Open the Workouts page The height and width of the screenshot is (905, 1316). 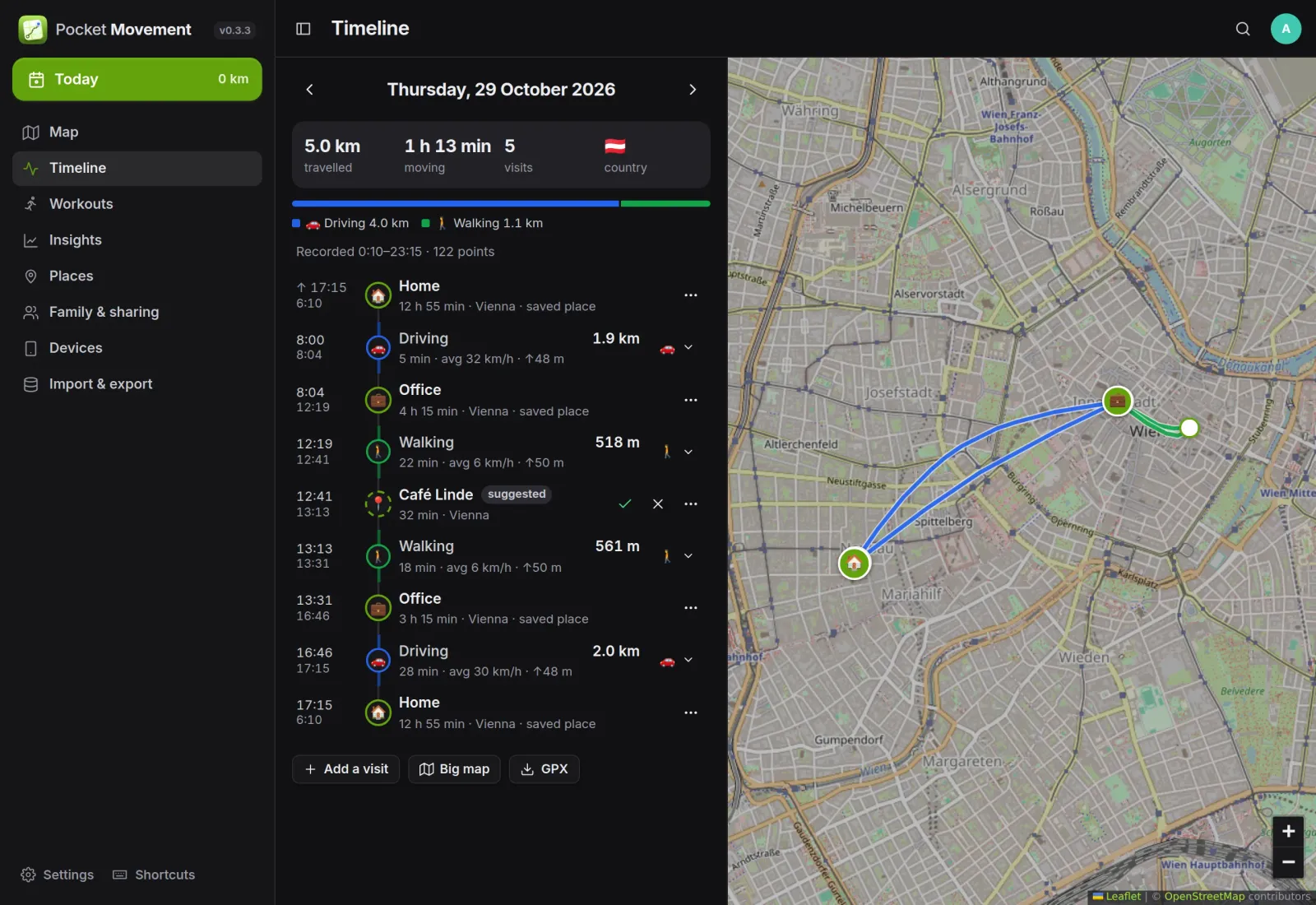tap(137, 204)
